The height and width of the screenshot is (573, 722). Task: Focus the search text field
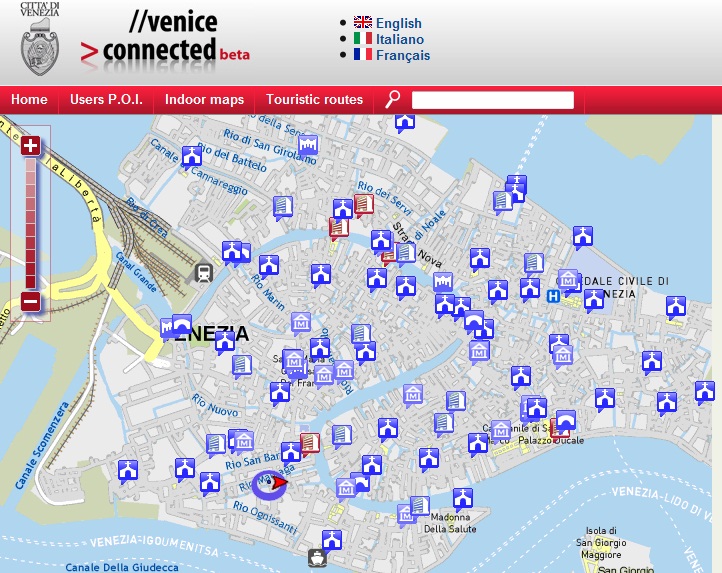click(x=493, y=100)
